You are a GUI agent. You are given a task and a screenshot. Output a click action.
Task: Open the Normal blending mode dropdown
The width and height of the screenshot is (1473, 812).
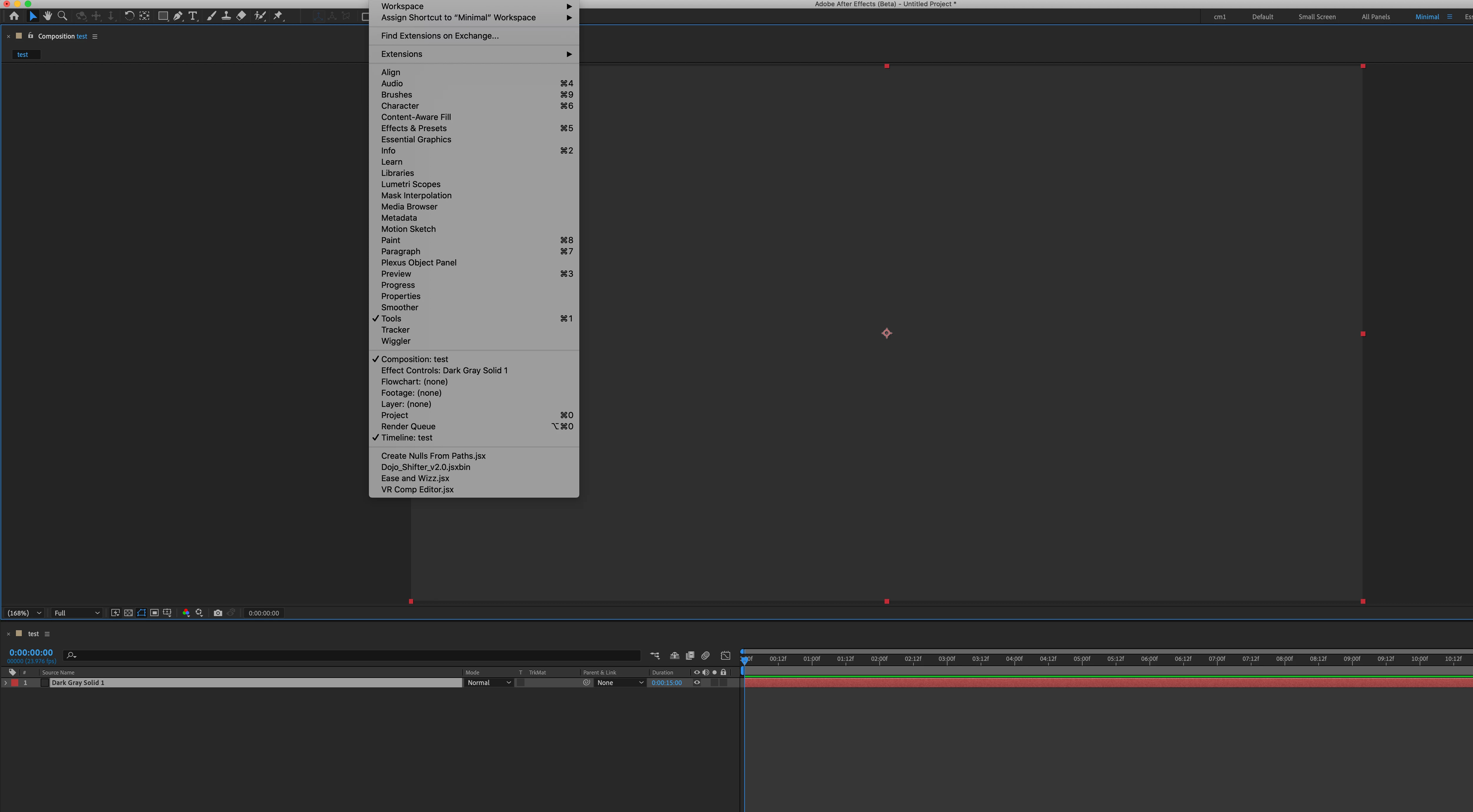(488, 683)
